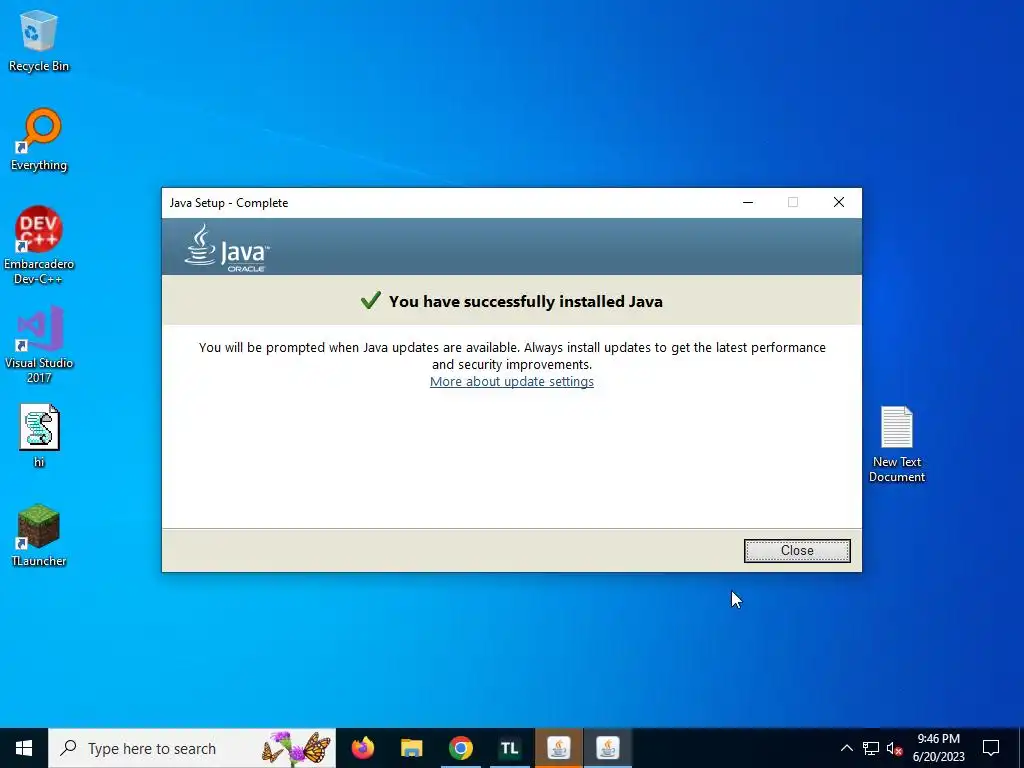Open Firefox from the taskbar
This screenshot has height=768, width=1024.
(363, 748)
